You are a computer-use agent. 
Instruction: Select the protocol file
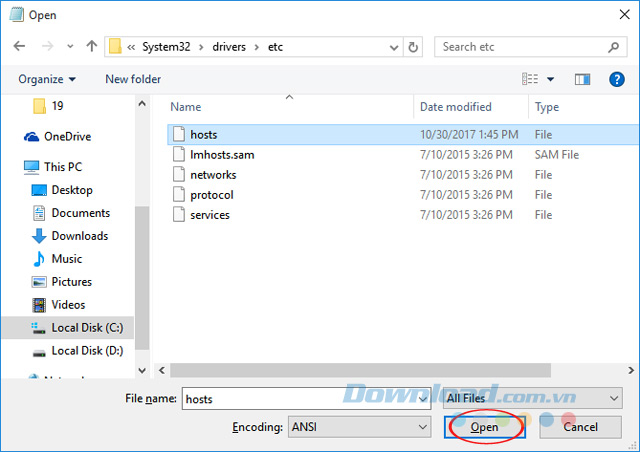403,195
